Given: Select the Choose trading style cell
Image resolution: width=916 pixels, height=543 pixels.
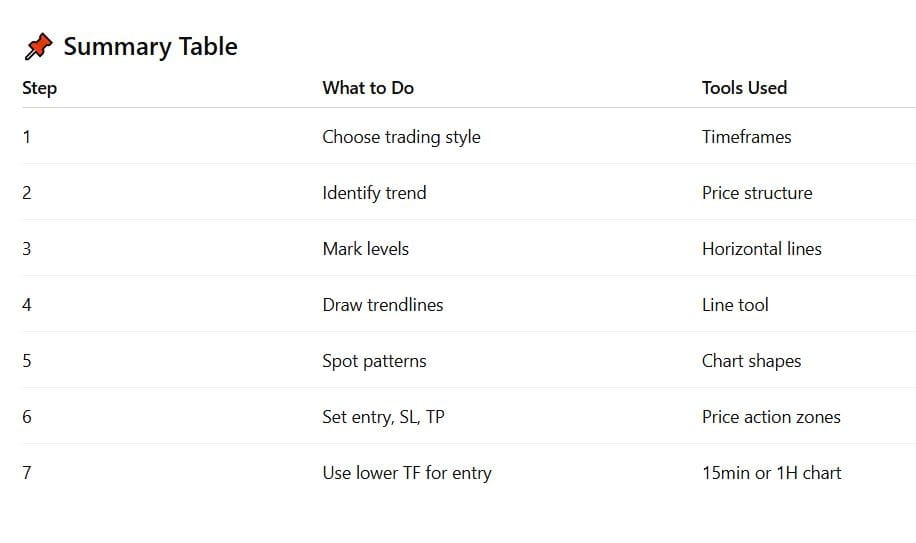Looking at the screenshot, I should pyautogui.click(x=401, y=137).
